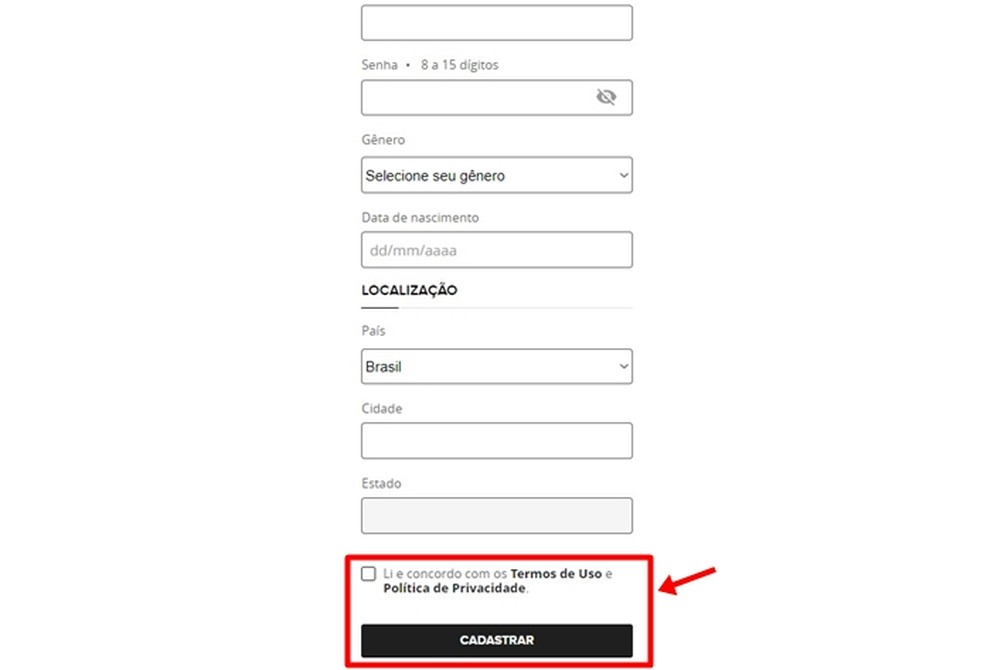The image size is (984, 670).
Task: Click the 'Senha' field label
Action: coord(379,65)
